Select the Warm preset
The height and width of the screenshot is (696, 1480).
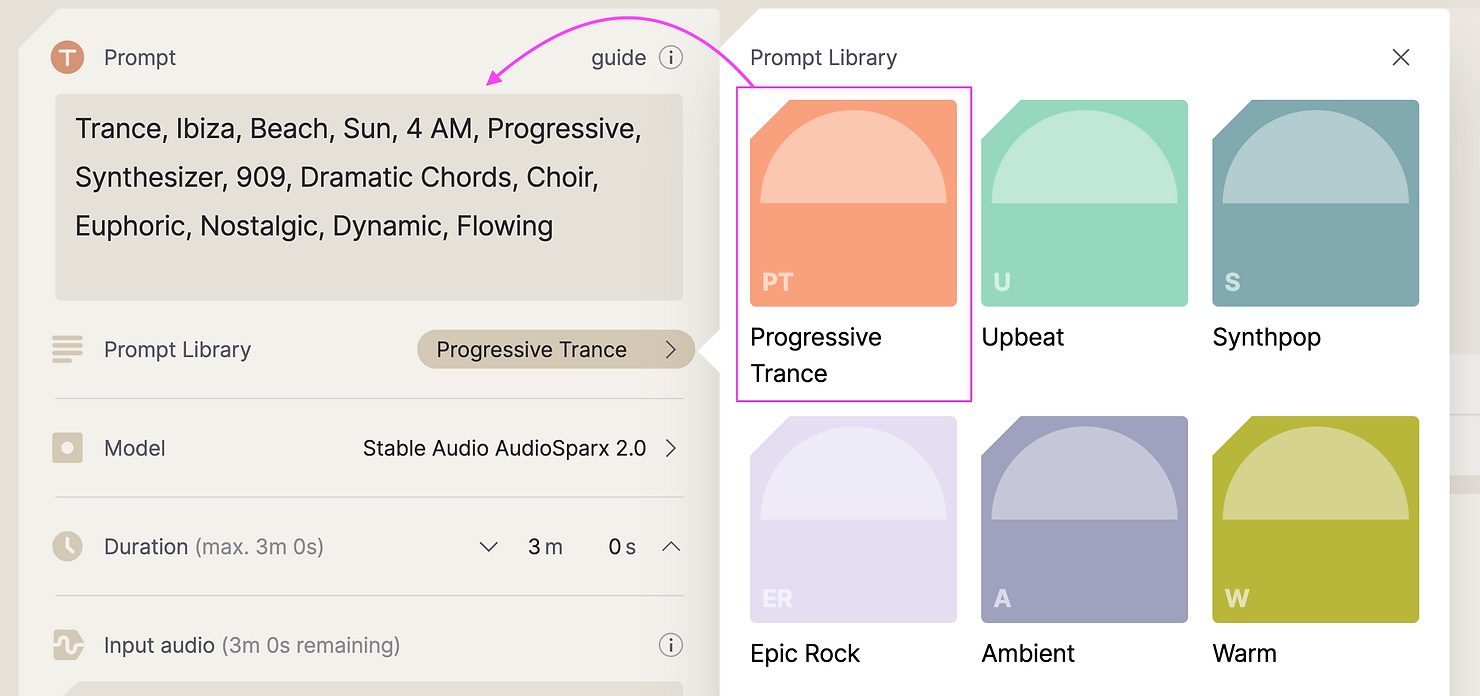click(1315, 519)
